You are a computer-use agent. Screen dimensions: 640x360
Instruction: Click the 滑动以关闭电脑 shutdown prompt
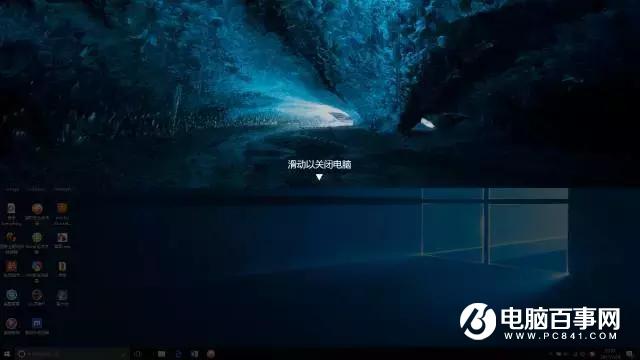[319, 164]
